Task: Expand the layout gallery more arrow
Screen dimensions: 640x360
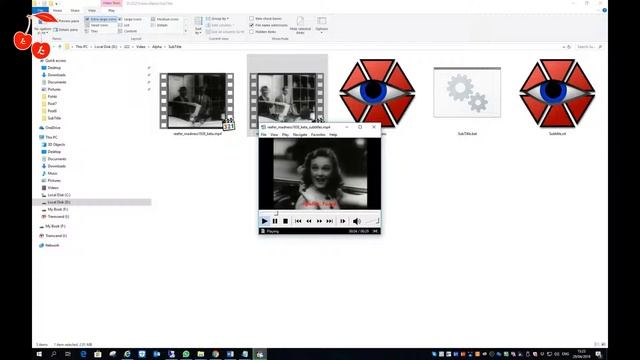Action: click(186, 31)
